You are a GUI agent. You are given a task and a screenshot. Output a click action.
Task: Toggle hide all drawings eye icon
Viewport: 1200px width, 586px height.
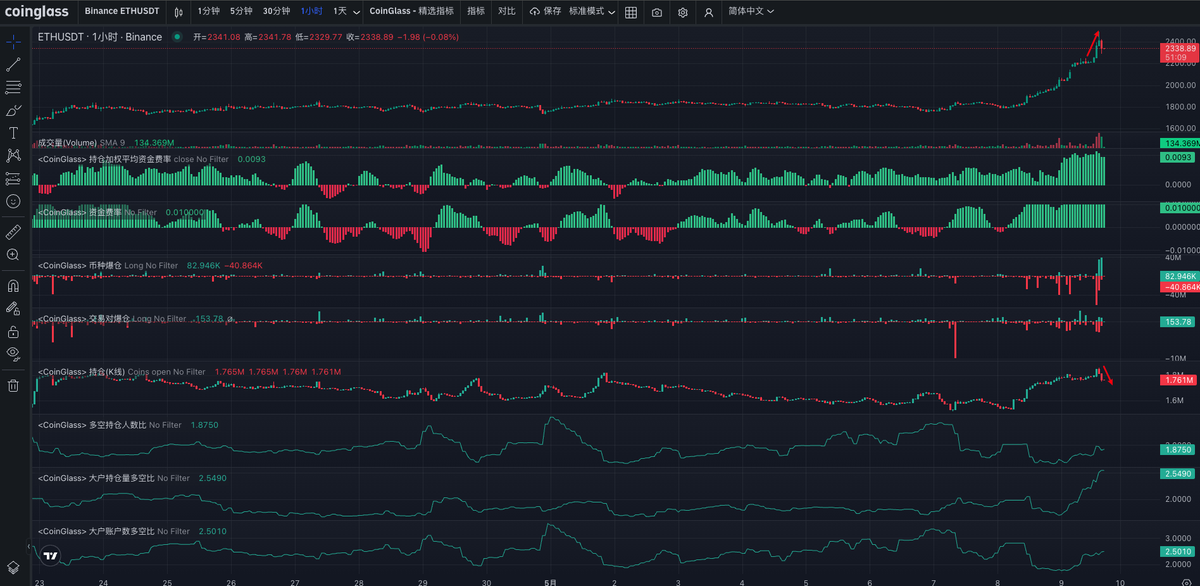tap(13, 353)
